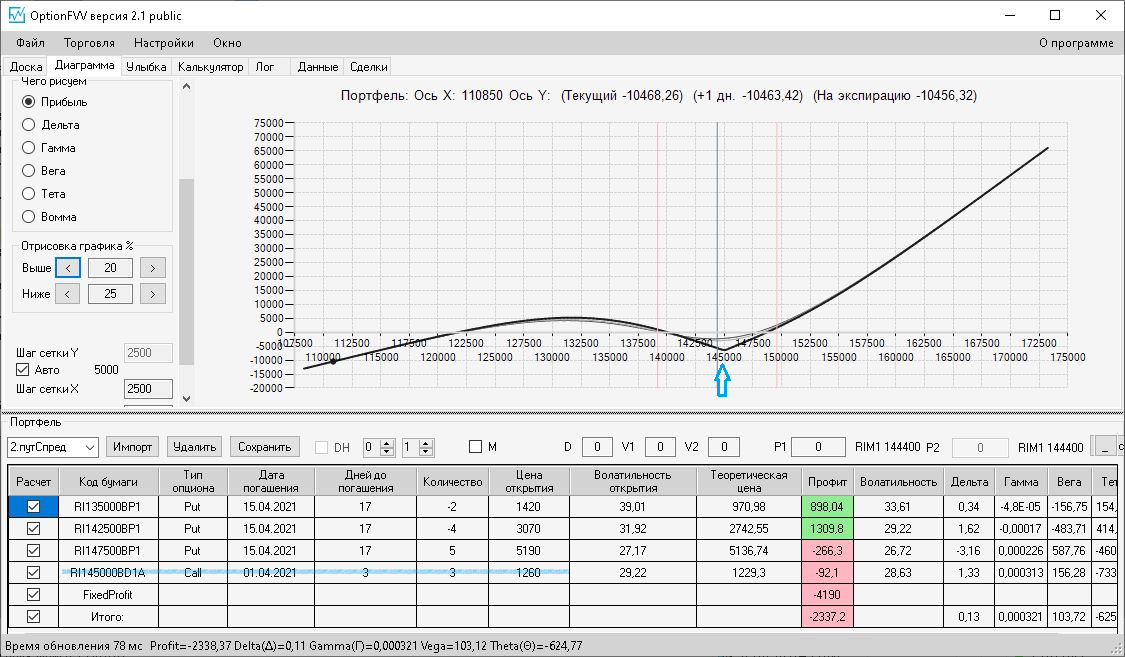Uncheck Расчет for RI142500BP1 row
This screenshot has width=1125, height=657.
point(33,529)
